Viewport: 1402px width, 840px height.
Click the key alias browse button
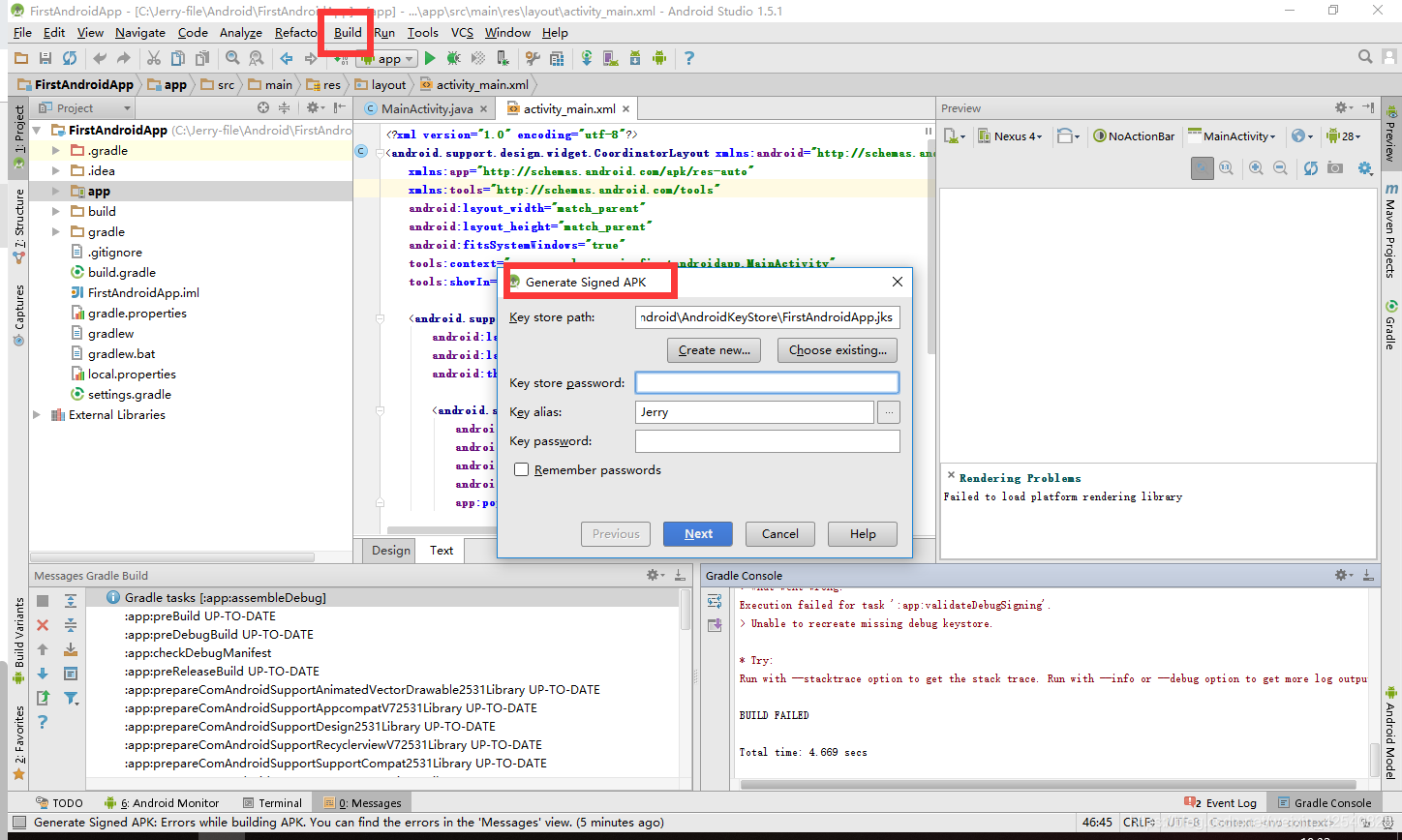[x=889, y=412]
